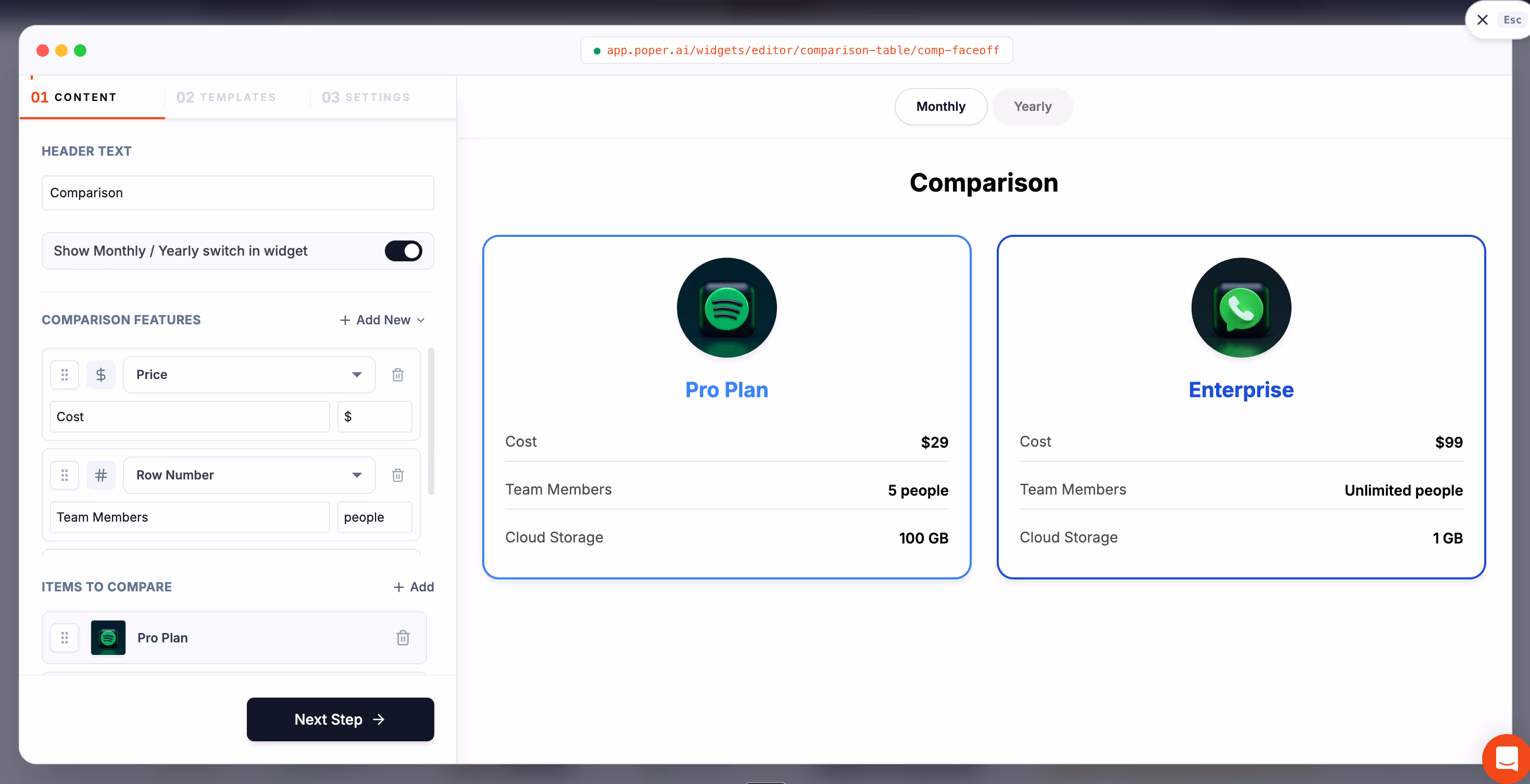Click the X close icon next to Esc
1530x784 pixels.
point(1483,20)
